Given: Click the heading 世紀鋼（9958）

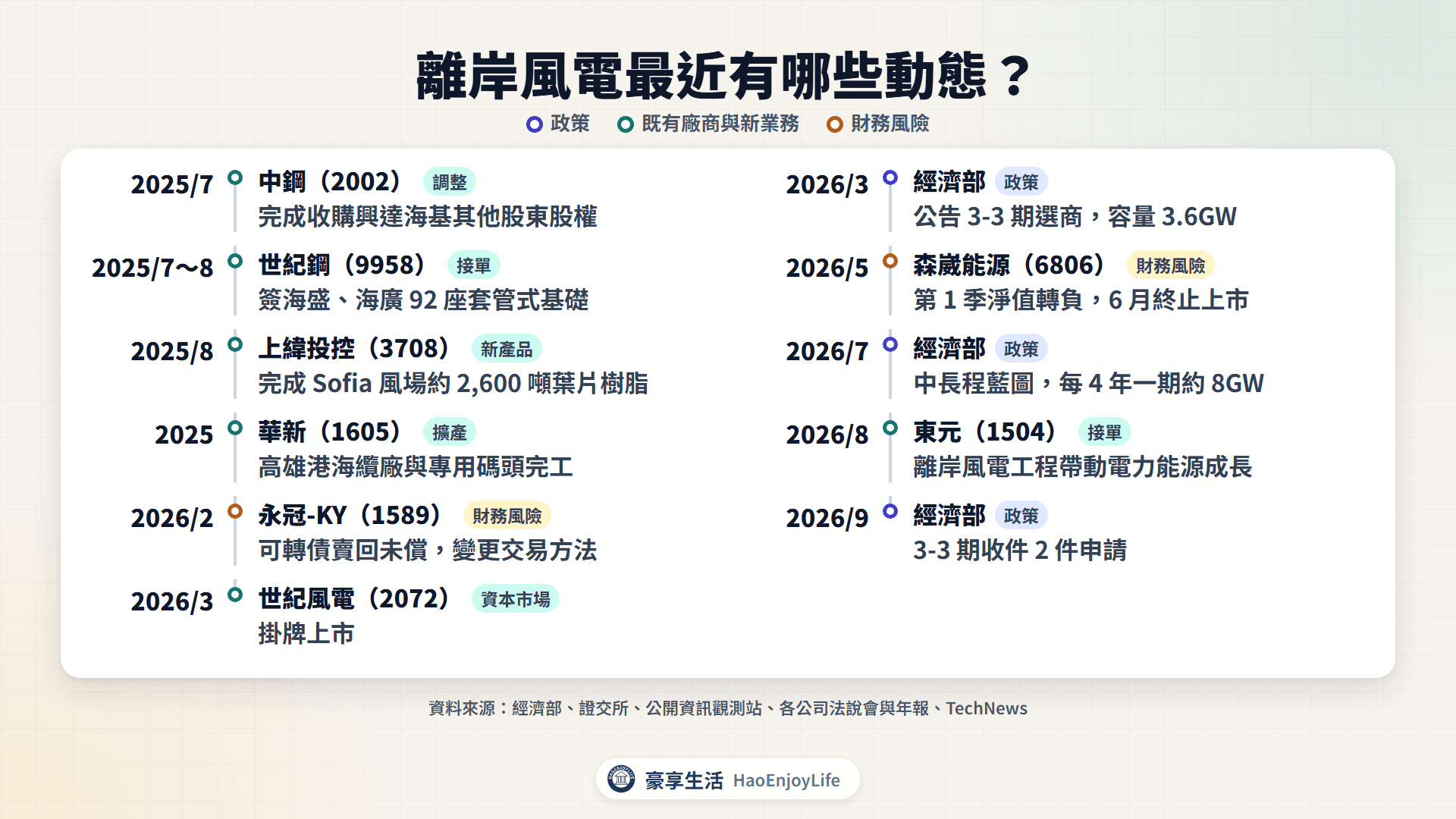Looking at the screenshot, I should pos(343,265).
